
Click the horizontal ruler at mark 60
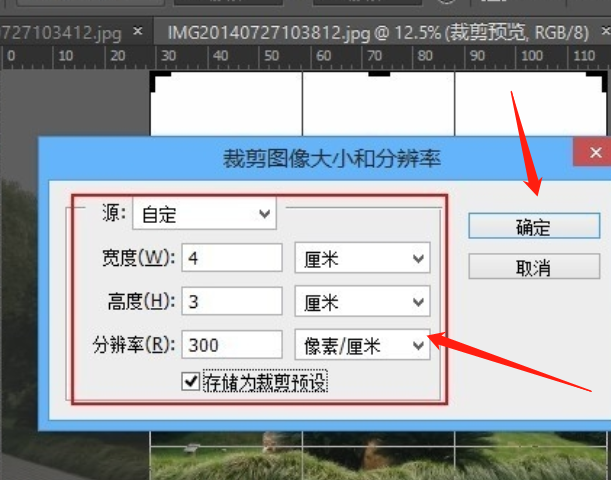pyautogui.click(x=323, y=56)
